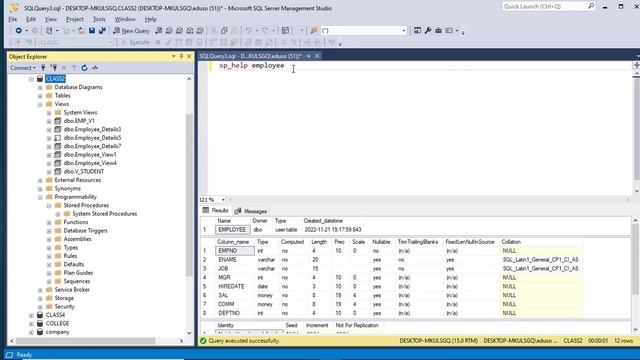The image size is (640, 360).
Task: Open the editor zoom percentage dropdown
Action: point(223,200)
